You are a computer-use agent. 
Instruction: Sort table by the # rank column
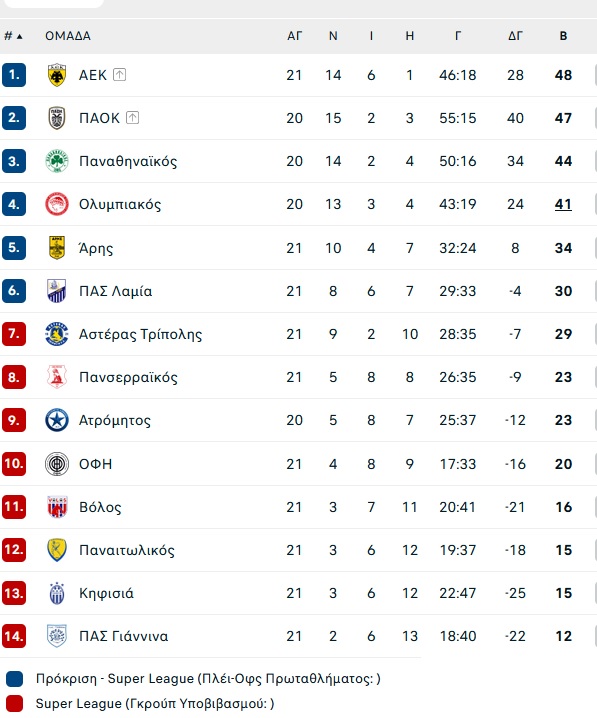13,36
